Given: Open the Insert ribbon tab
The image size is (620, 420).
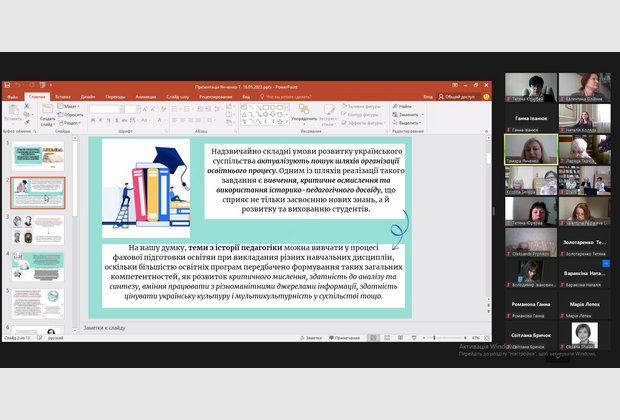Looking at the screenshot, I should (63, 97).
